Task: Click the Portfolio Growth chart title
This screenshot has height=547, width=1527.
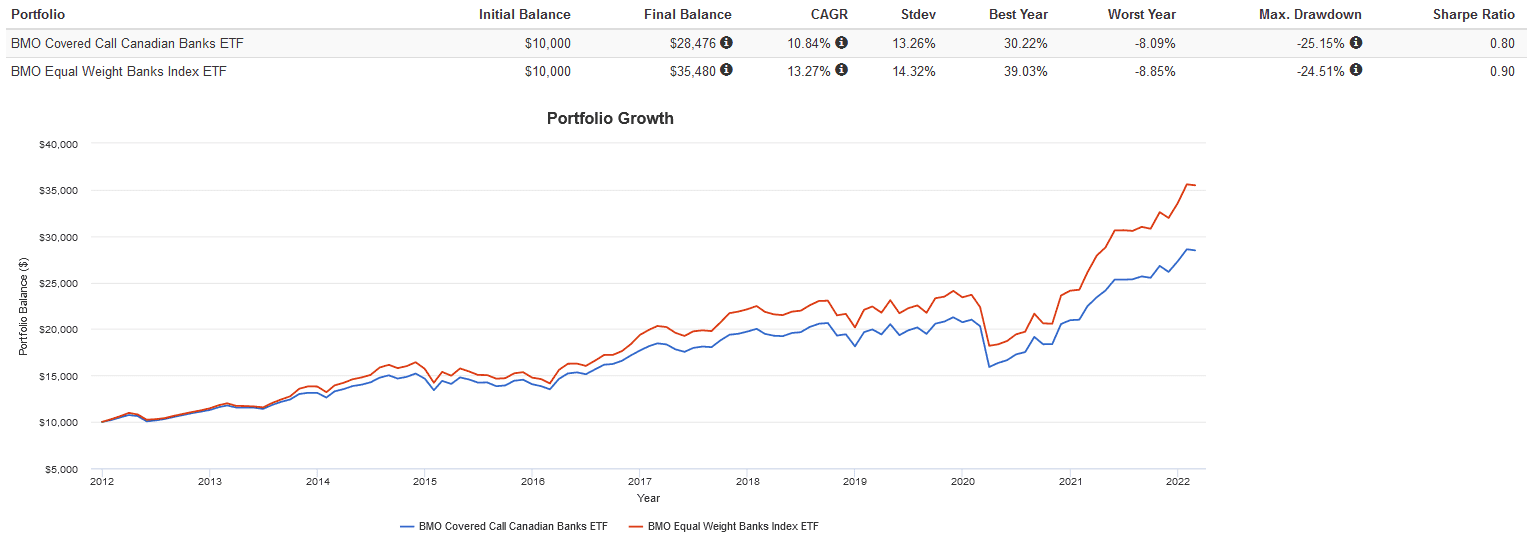Action: [610, 118]
